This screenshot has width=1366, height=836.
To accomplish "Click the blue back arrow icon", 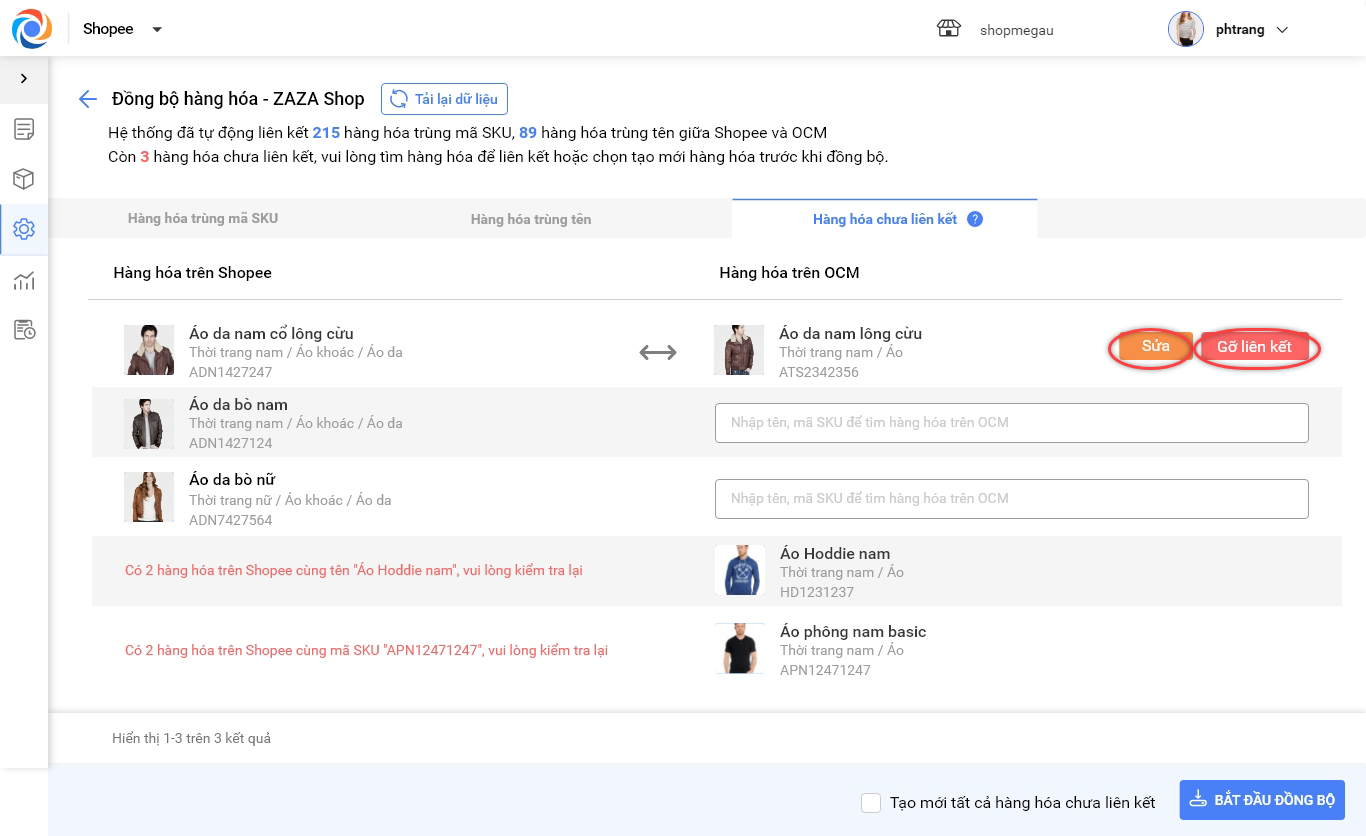I will pos(88,99).
